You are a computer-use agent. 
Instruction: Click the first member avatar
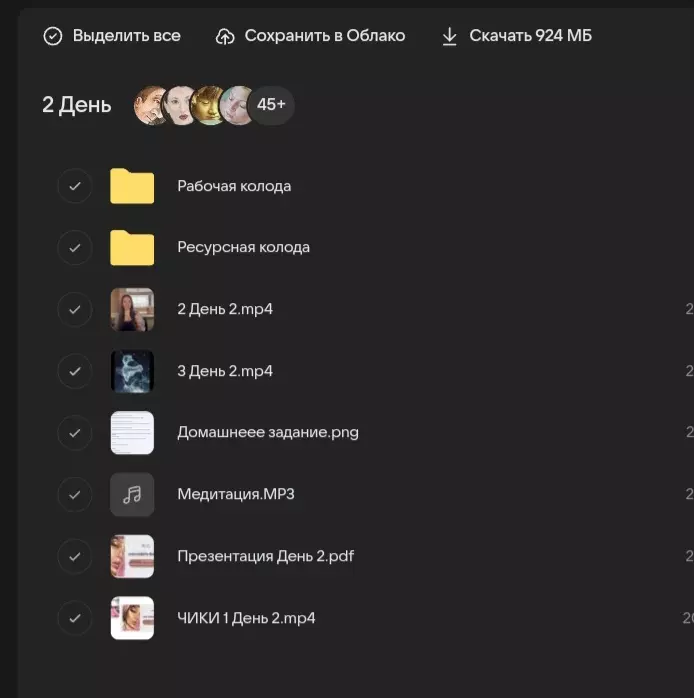[x=152, y=104]
